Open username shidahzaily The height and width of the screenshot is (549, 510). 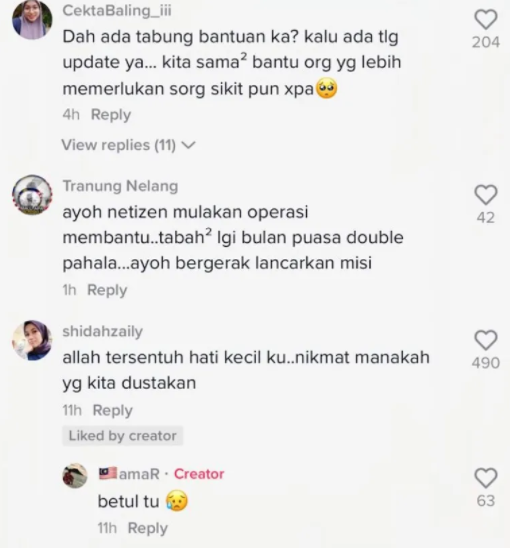[103, 332]
